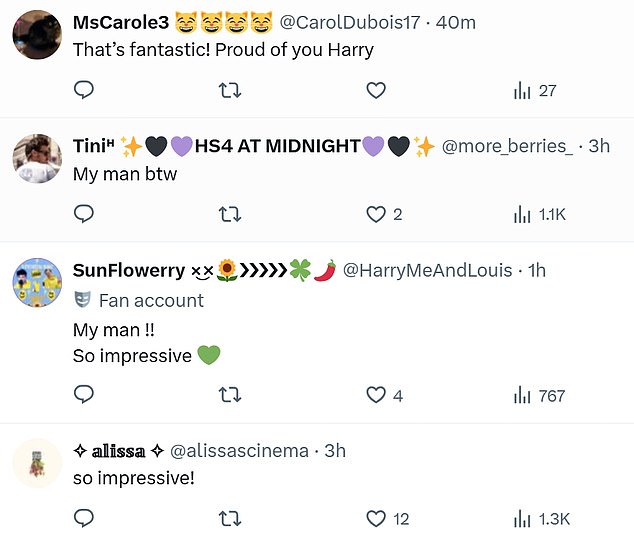Open the @HarryMeAndLouis profile handle

[427, 270]
